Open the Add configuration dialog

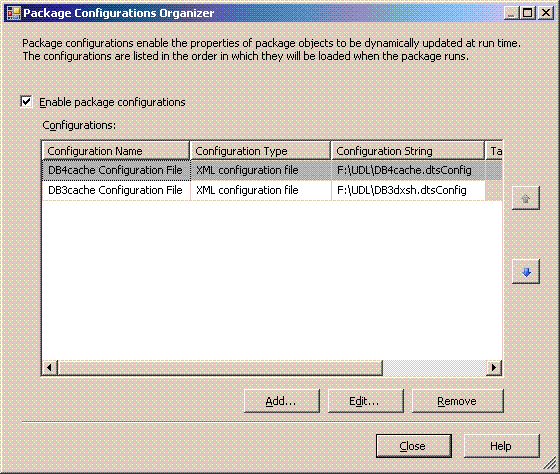pos(282,401)
